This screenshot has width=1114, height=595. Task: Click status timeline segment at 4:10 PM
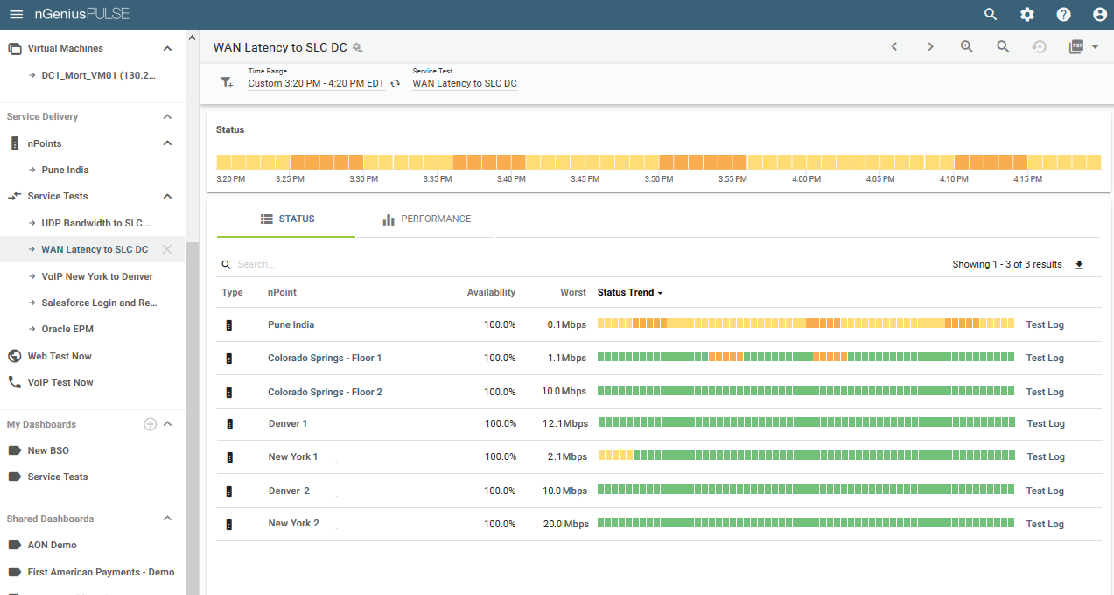(961, 163)
